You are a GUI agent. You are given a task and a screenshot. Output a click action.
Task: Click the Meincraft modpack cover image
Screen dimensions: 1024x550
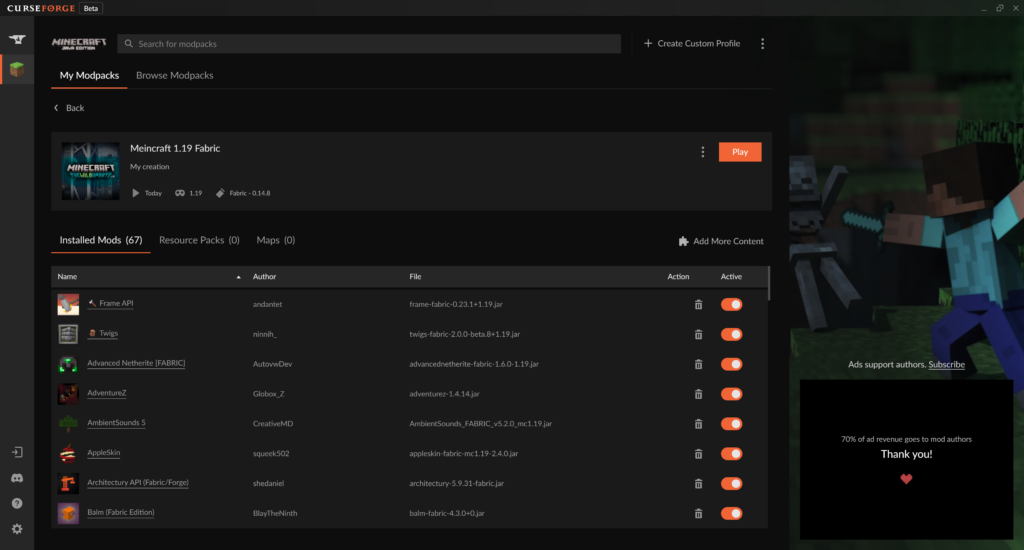[90, 171]
